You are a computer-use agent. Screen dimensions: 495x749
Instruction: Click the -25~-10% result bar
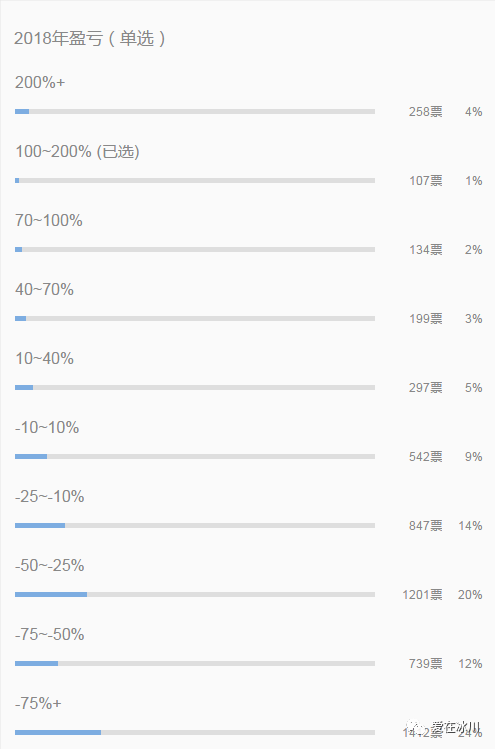[x=195, y=525]
